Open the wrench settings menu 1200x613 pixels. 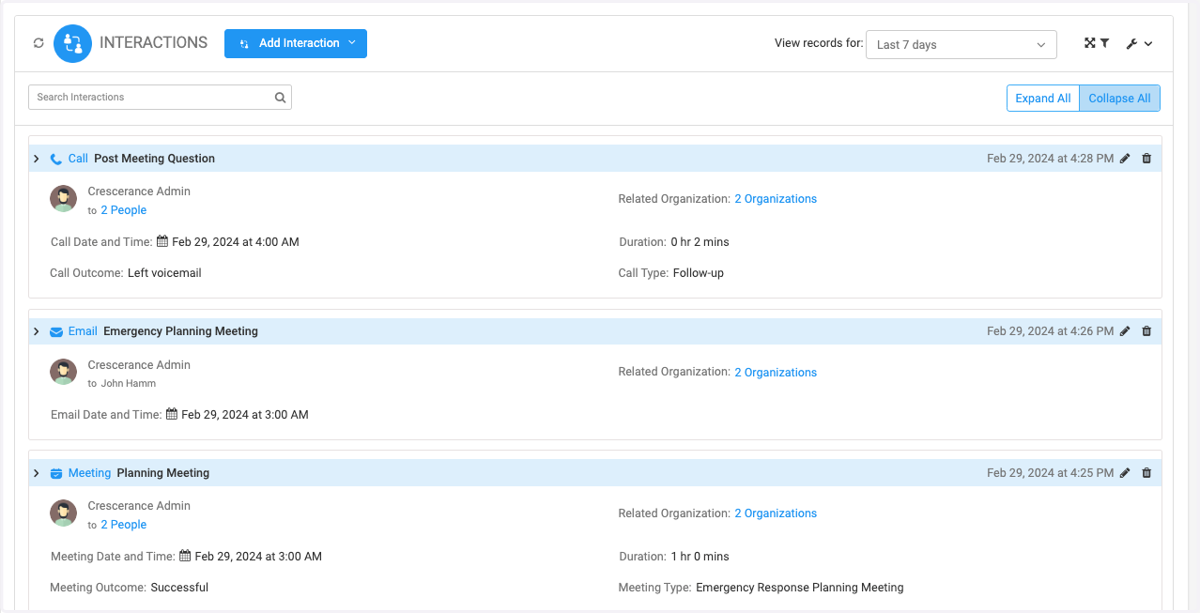1139,43
